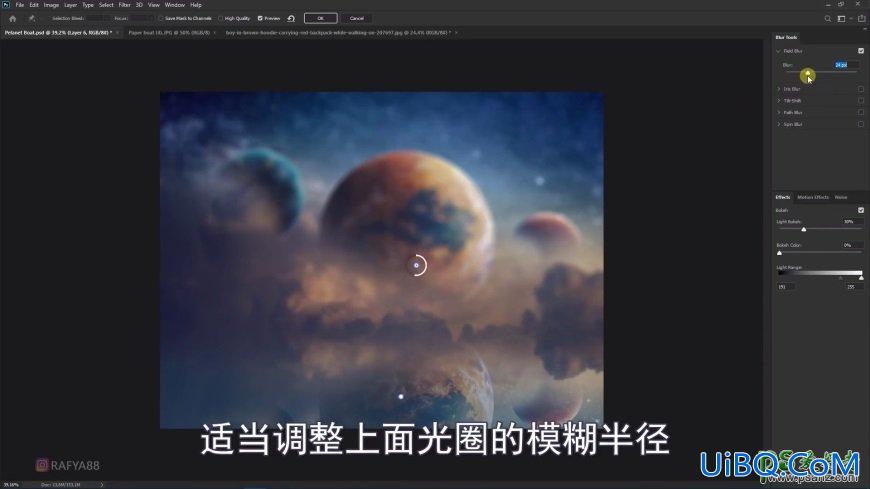This screenshot has height=489, width=870.
Task: Open the Edit menu
Action: (34, 5)
